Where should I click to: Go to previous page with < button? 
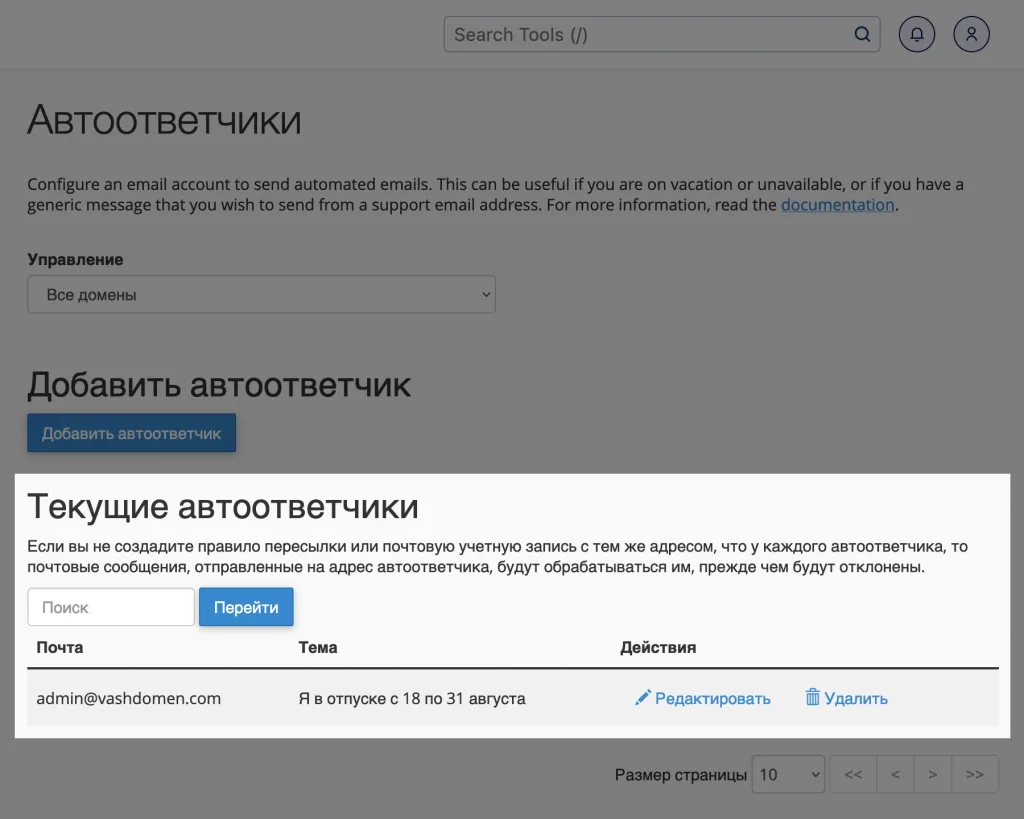pos(895,775)
